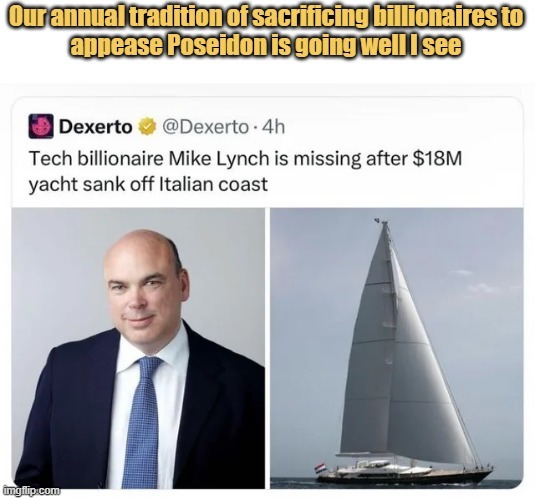Open the left photo of man in suit

coord(138,348)
